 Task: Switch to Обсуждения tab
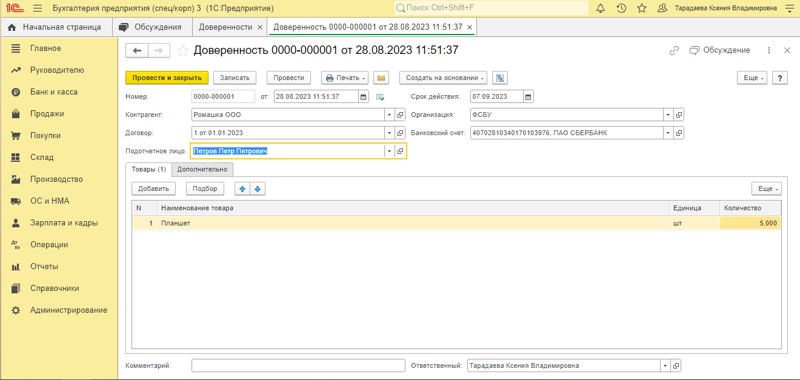151,27
